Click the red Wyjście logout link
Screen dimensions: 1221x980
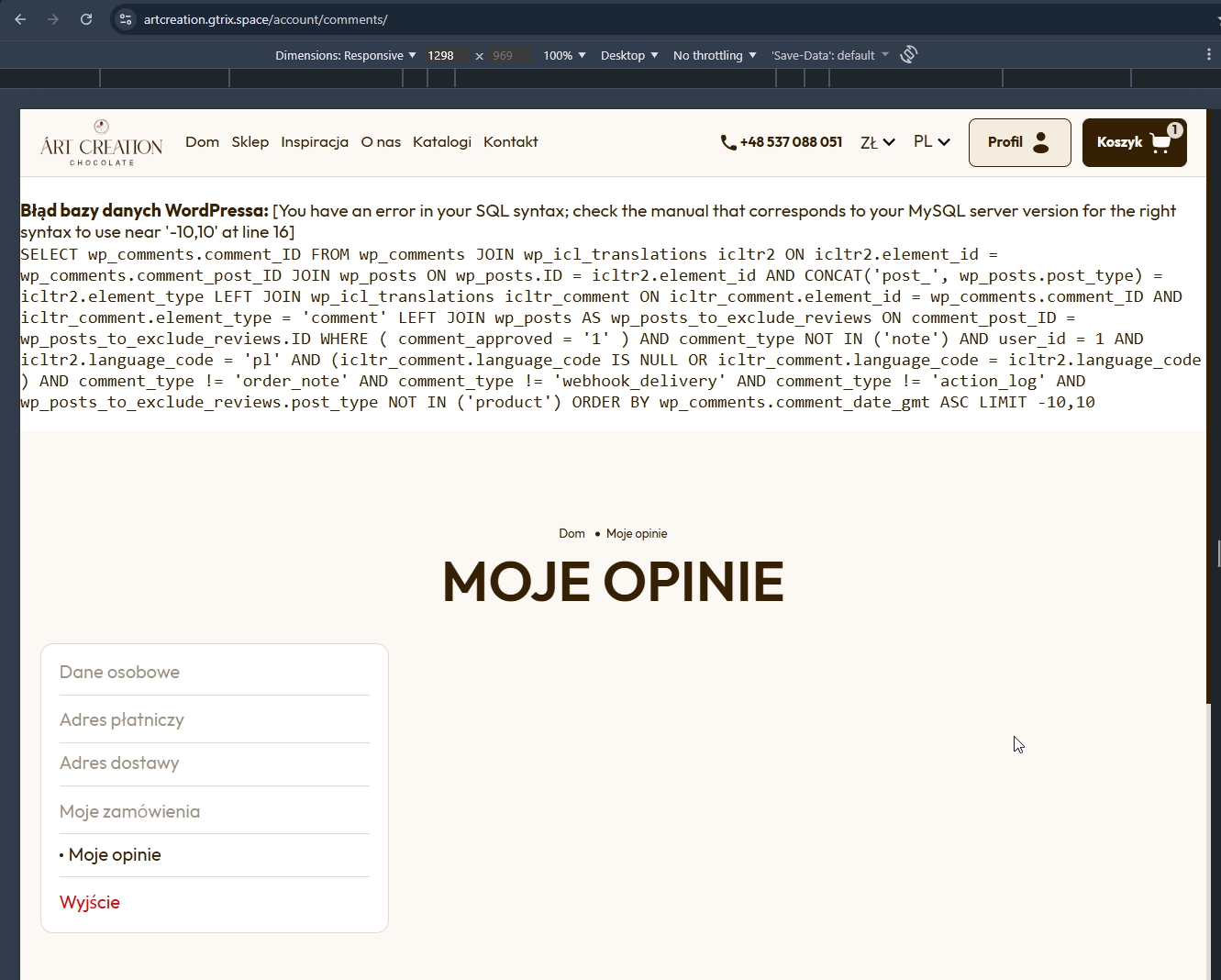coord(90,902)
